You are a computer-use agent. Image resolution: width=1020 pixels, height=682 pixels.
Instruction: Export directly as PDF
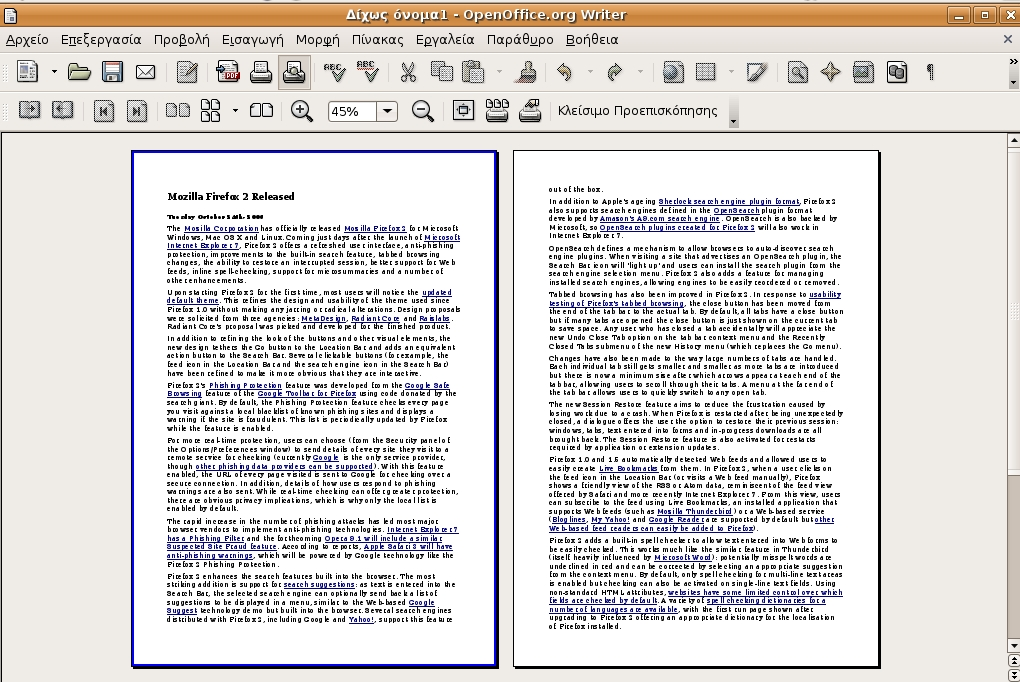tap(228, 72)
